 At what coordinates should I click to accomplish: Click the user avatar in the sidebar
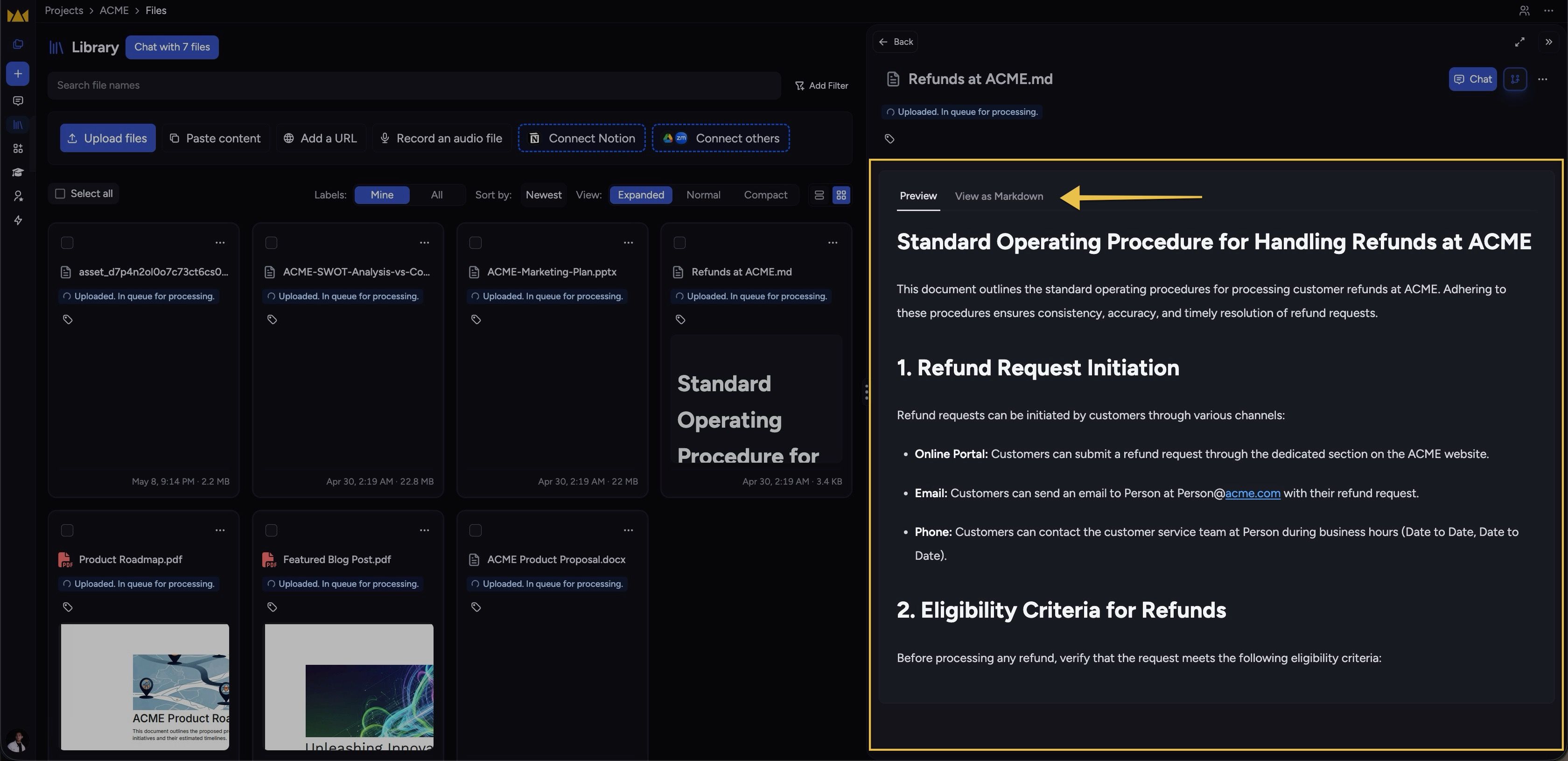click(x=18, y=741)
